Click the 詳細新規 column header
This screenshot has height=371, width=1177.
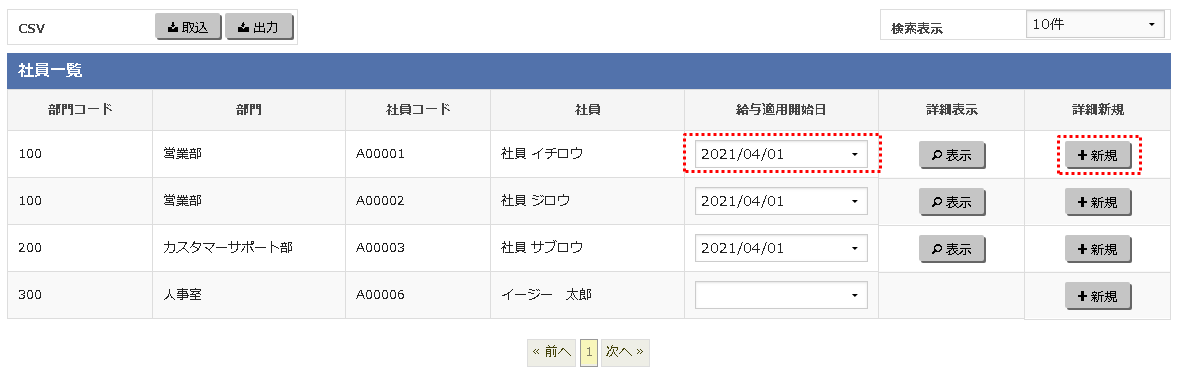point(1097,110)
